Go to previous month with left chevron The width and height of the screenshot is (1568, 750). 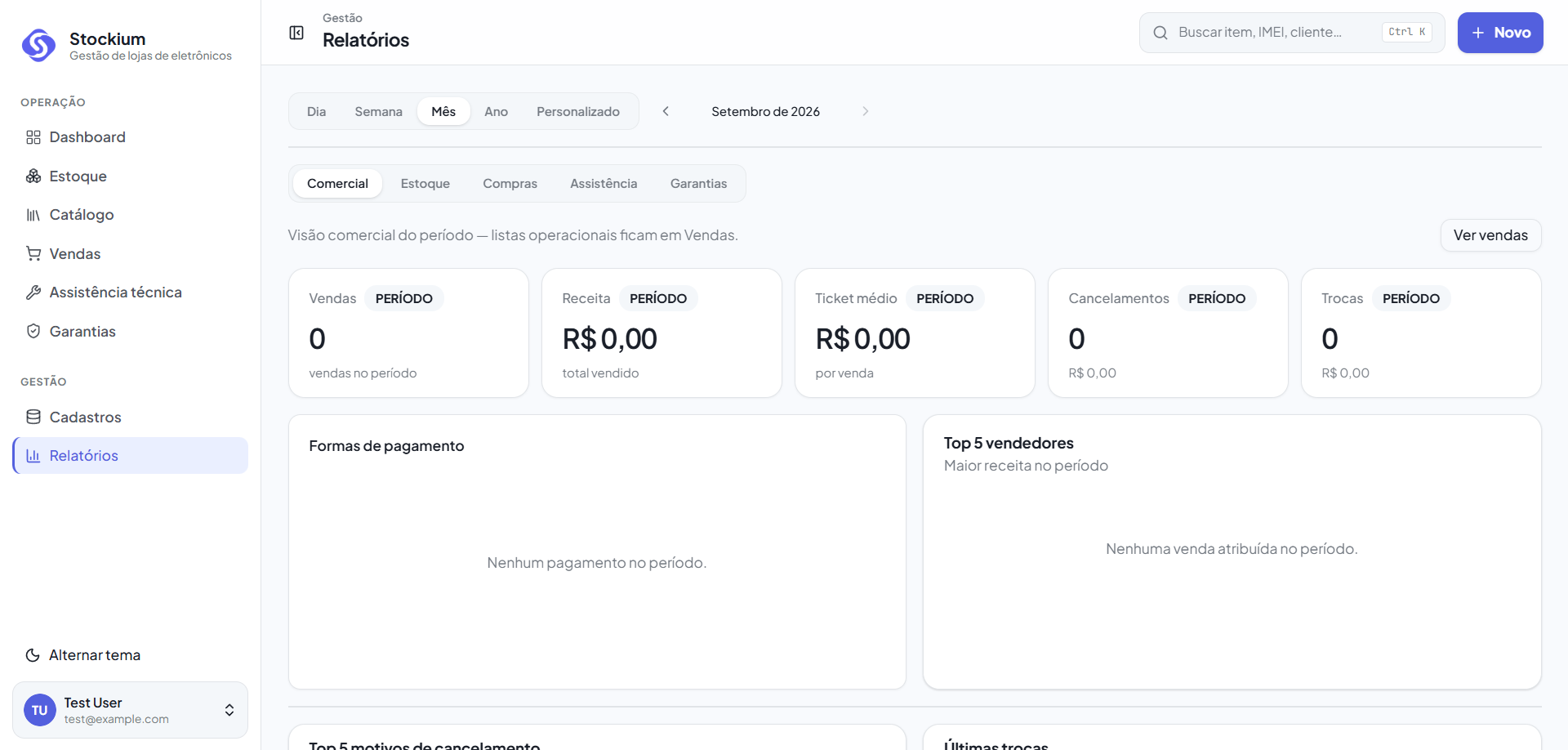click(x=666, y=111)
